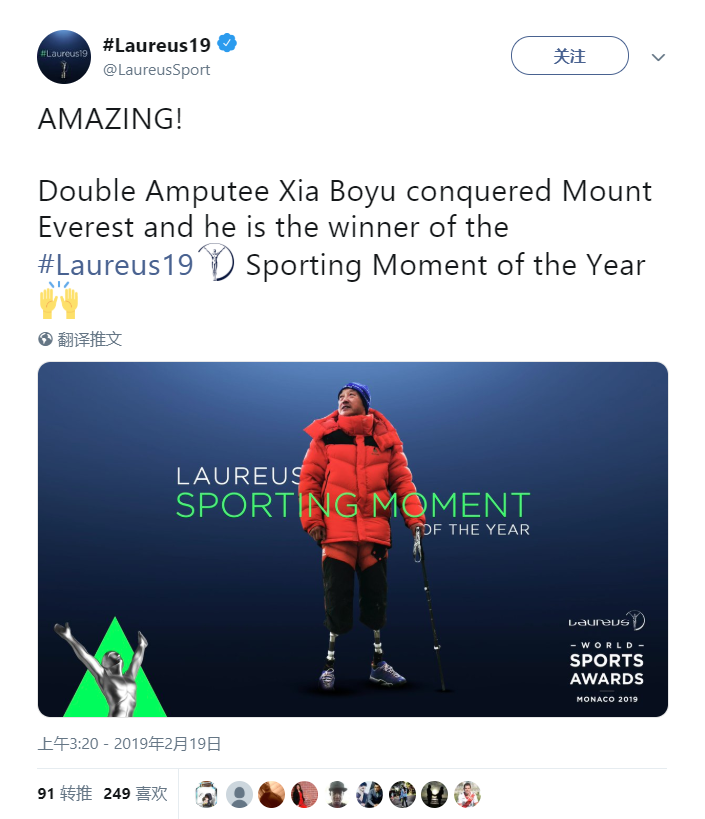This screenshot has width=705, height=819.
Task: Expand the tweet options chevron
Action: [x=658, y=57]
